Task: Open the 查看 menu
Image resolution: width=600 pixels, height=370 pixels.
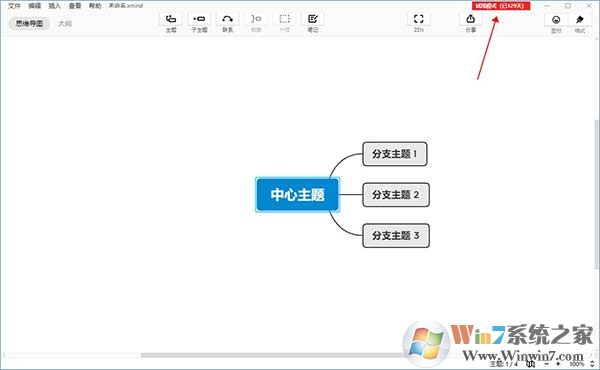Action: click(75, 6)
